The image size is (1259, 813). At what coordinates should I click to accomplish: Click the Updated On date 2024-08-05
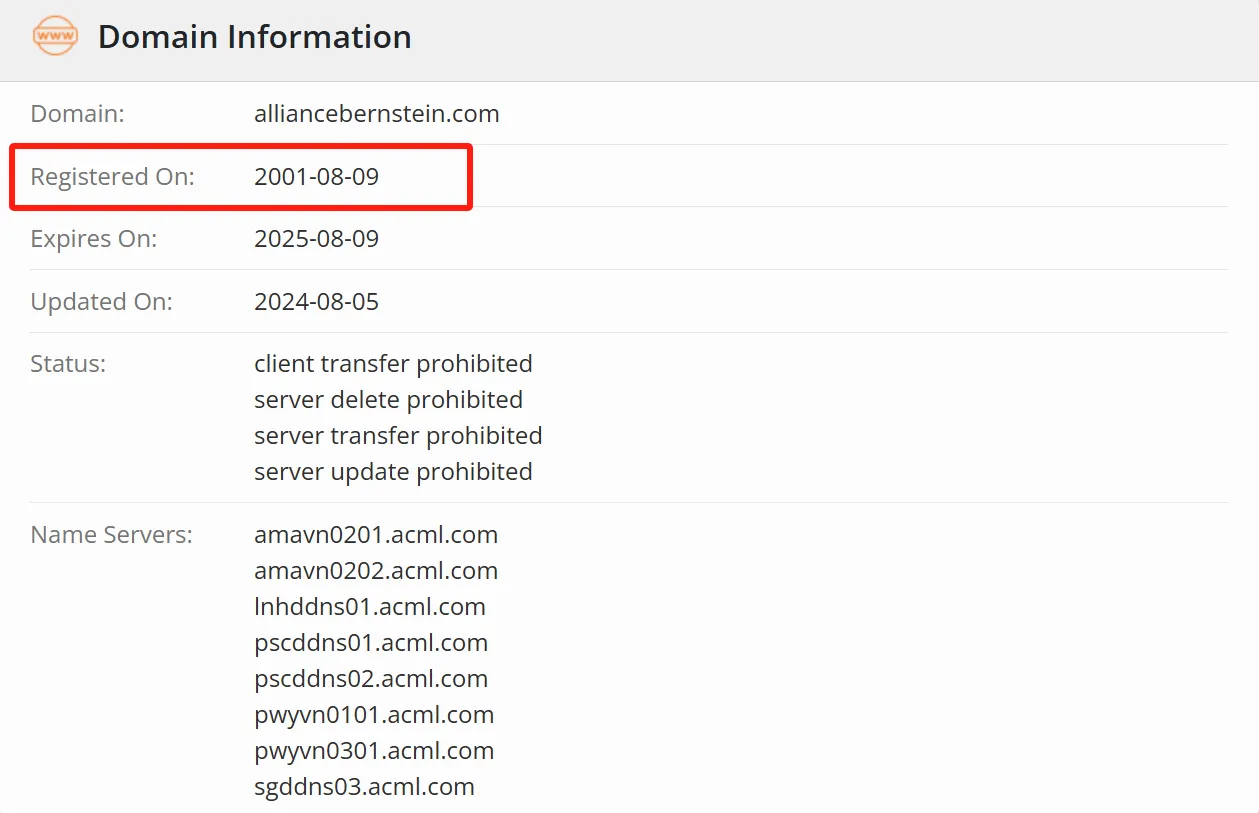tap(317, 302)
